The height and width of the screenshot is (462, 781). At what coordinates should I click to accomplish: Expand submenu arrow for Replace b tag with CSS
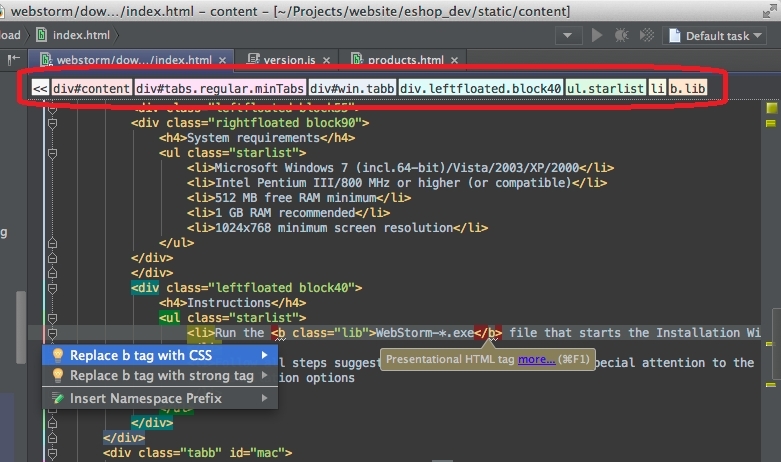click(x=265, y=355)
